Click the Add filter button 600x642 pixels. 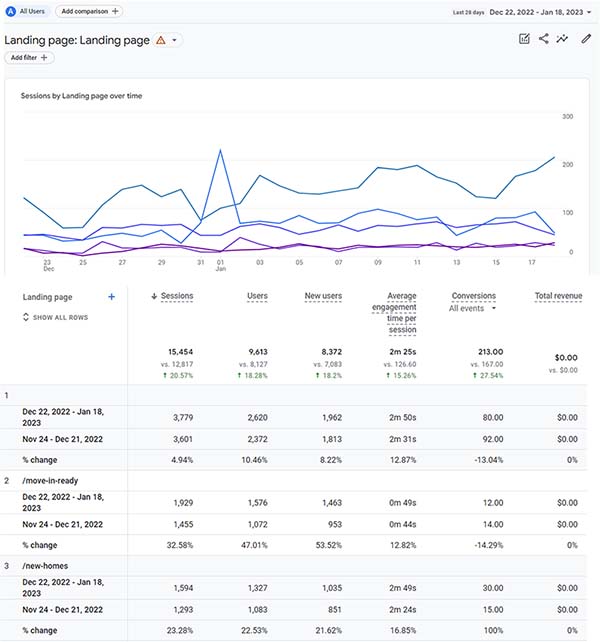pos(29,58)
